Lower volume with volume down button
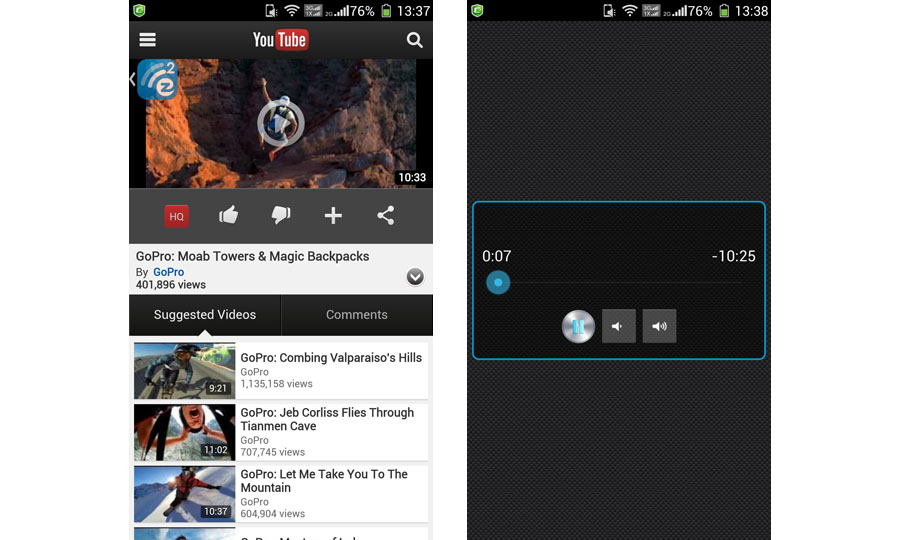This screenshot has height=540, width=900. point(619,326)
